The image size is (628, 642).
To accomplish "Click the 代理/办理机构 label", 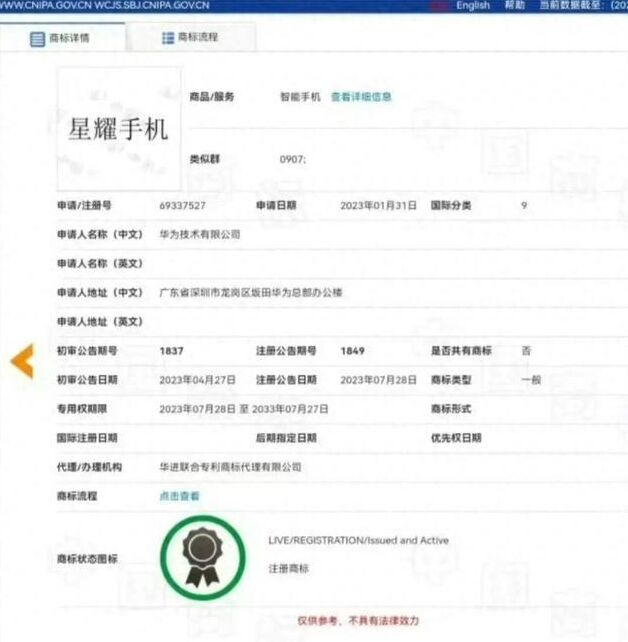I will pos(89,467).
